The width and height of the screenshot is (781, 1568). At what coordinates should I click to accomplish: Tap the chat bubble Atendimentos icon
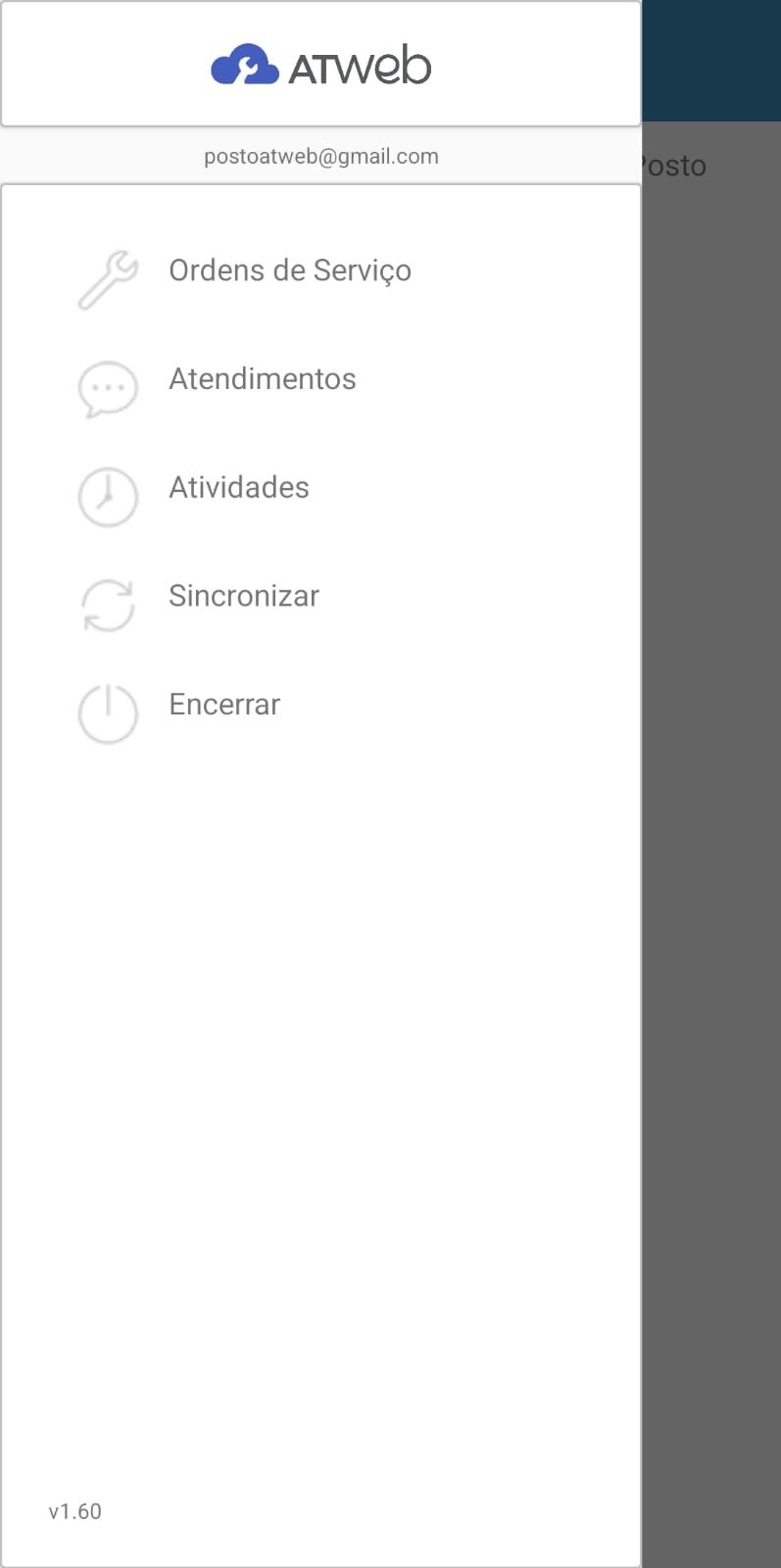[108, 388]
